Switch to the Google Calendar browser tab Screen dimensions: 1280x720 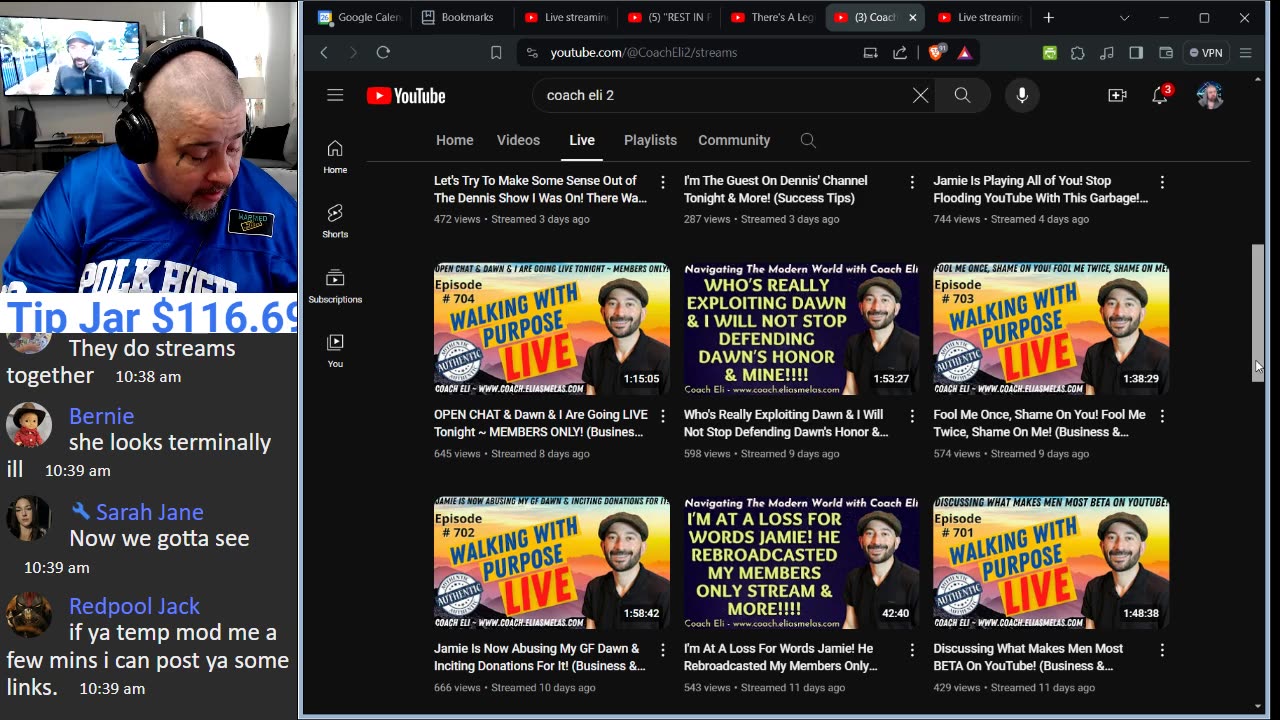tap(360, 17)
